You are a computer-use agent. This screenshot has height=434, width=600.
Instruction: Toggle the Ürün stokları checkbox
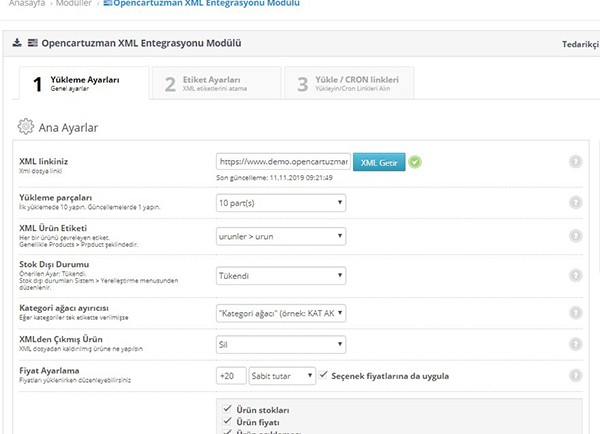click(x=227, y=409)
